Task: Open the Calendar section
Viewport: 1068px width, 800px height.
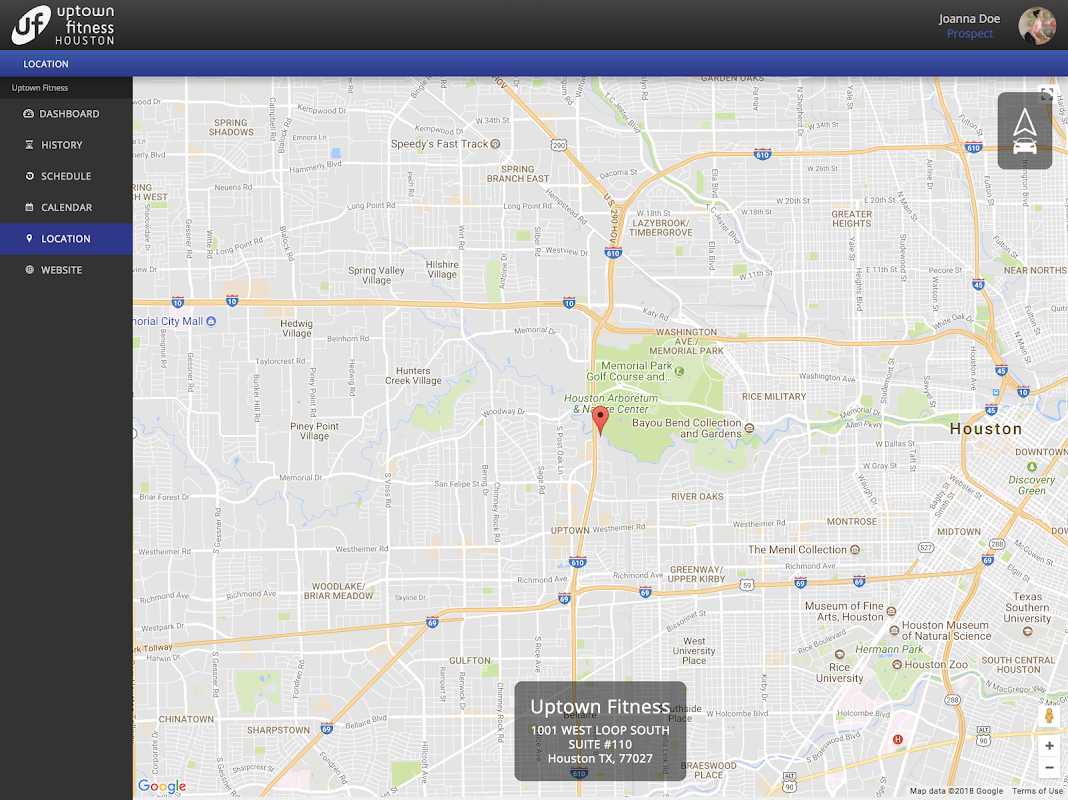Action: pyautogui.click(x=66, y=208)
